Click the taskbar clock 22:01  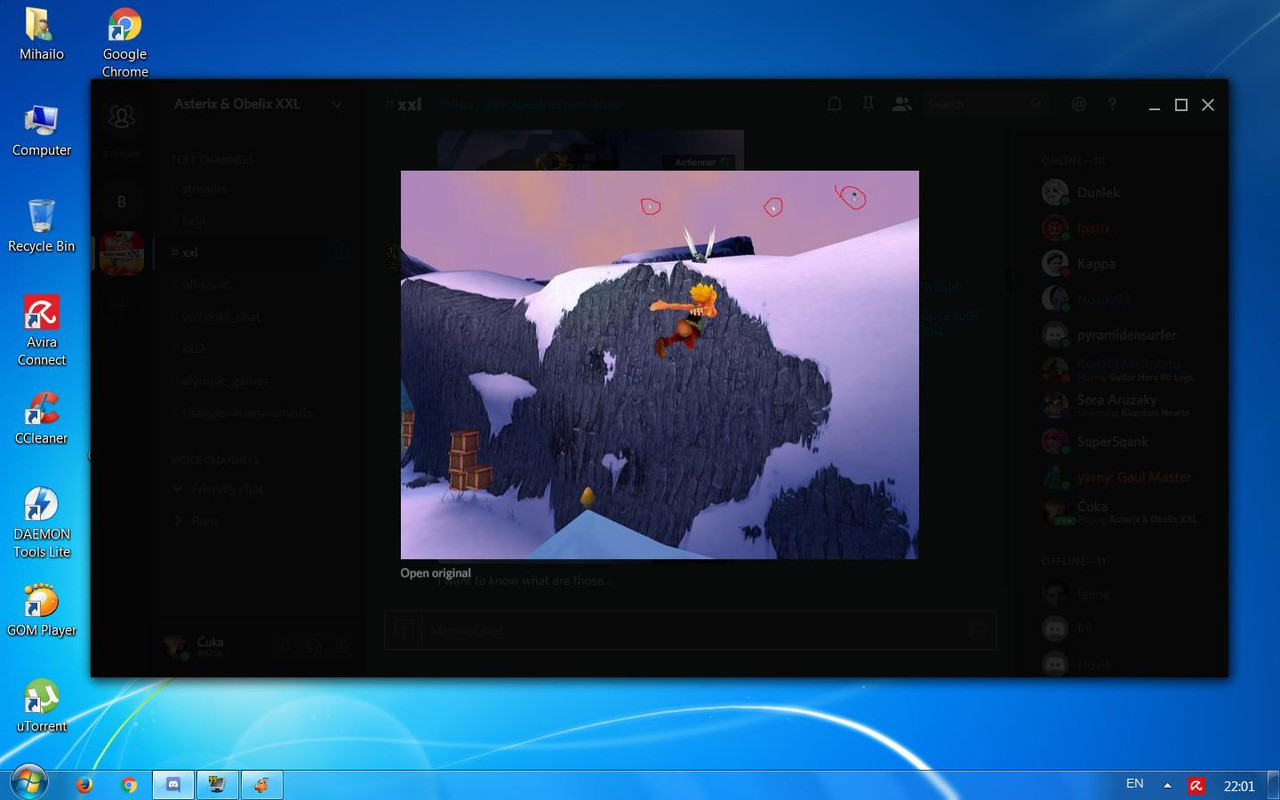1240,786
